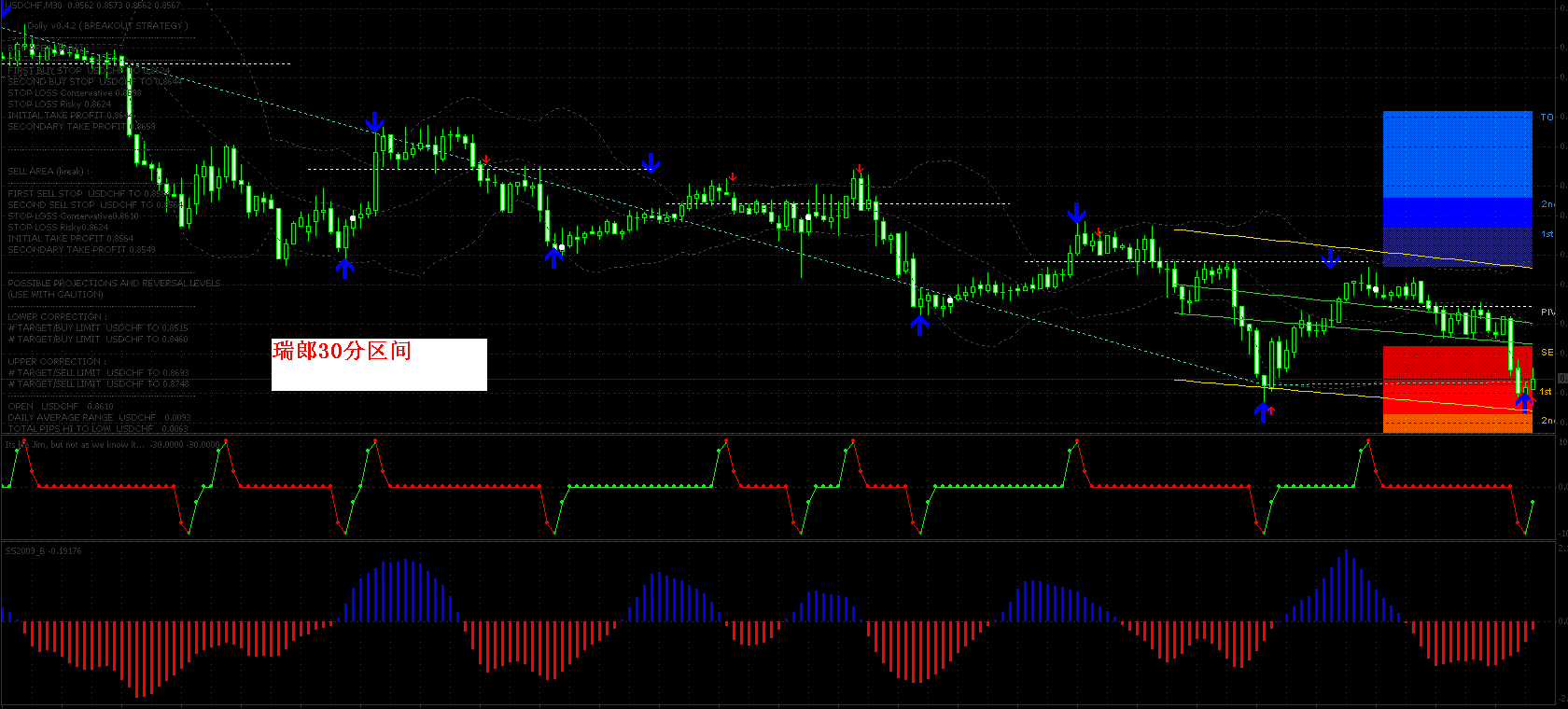Select the LOWER CORRECTION heading

point(55,317)
